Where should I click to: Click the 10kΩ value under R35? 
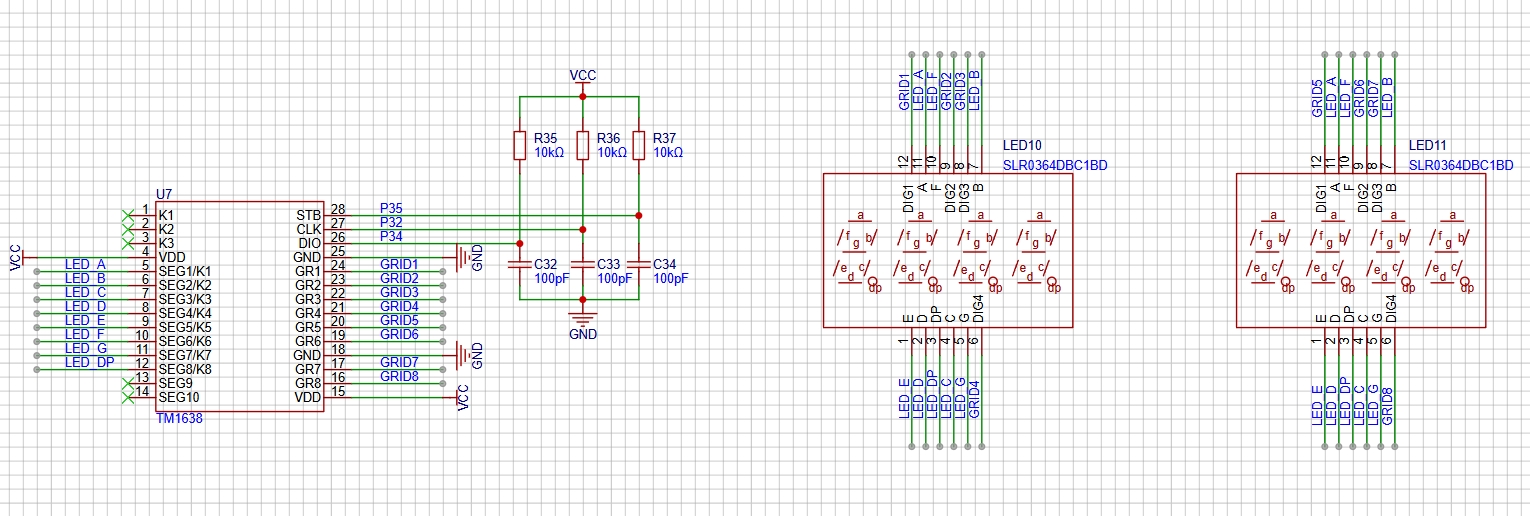click(549, 153)
